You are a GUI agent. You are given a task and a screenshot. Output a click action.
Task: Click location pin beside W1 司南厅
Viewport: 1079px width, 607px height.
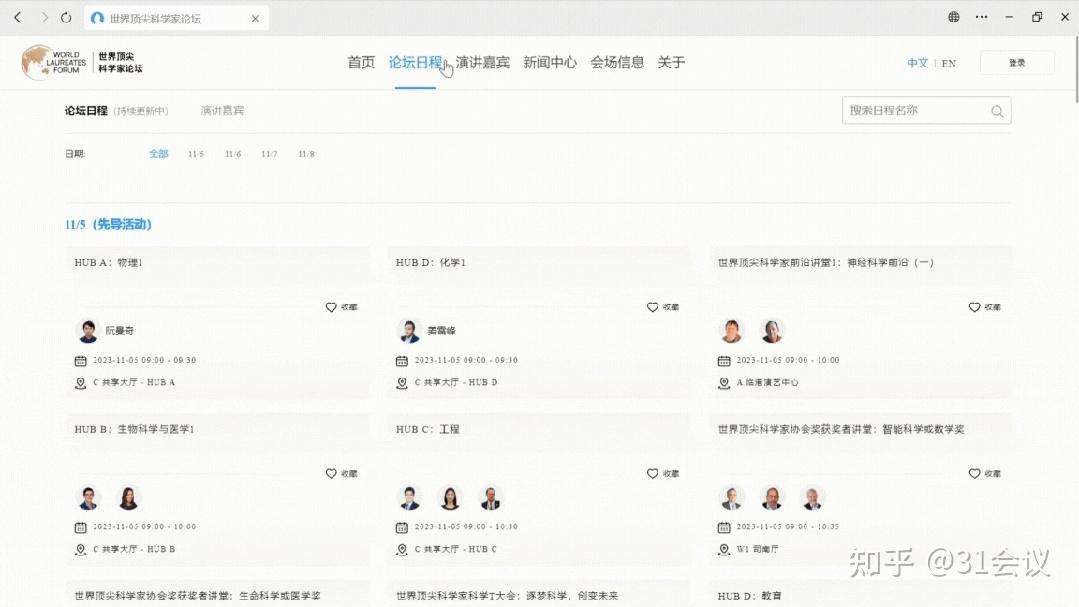(x=724, y=550)
